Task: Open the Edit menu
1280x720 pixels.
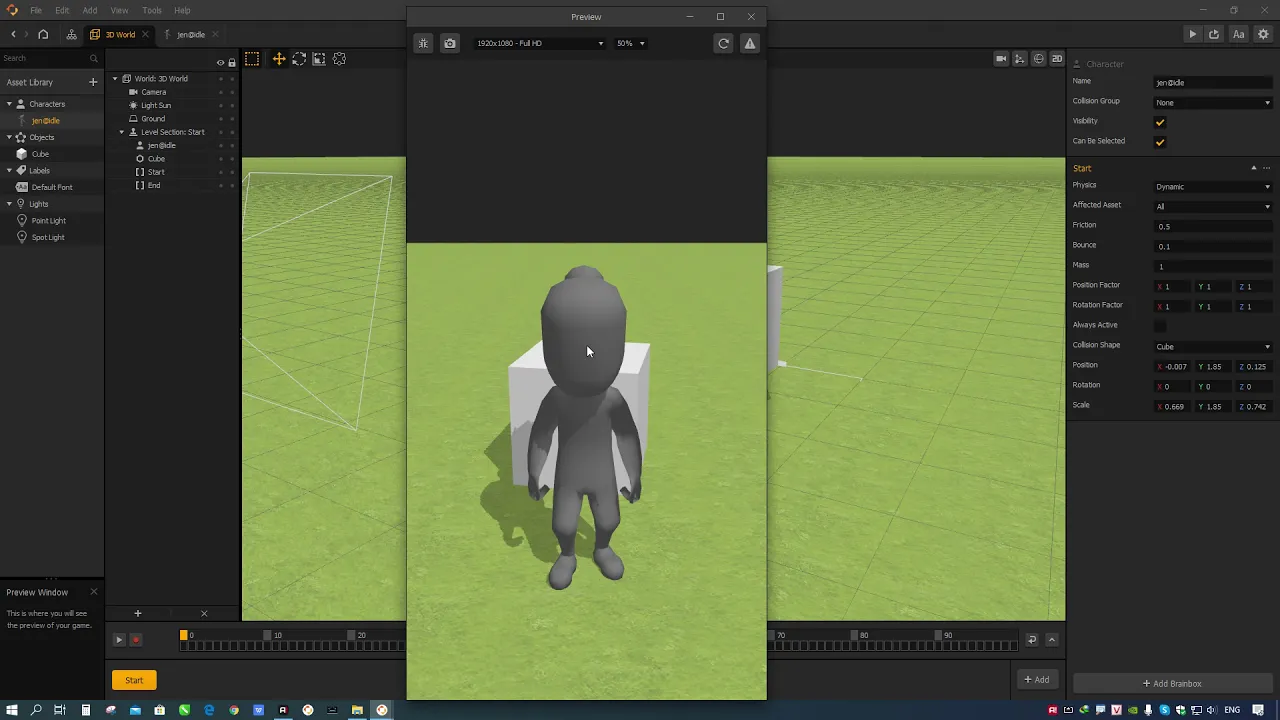Action: point(62,10)
